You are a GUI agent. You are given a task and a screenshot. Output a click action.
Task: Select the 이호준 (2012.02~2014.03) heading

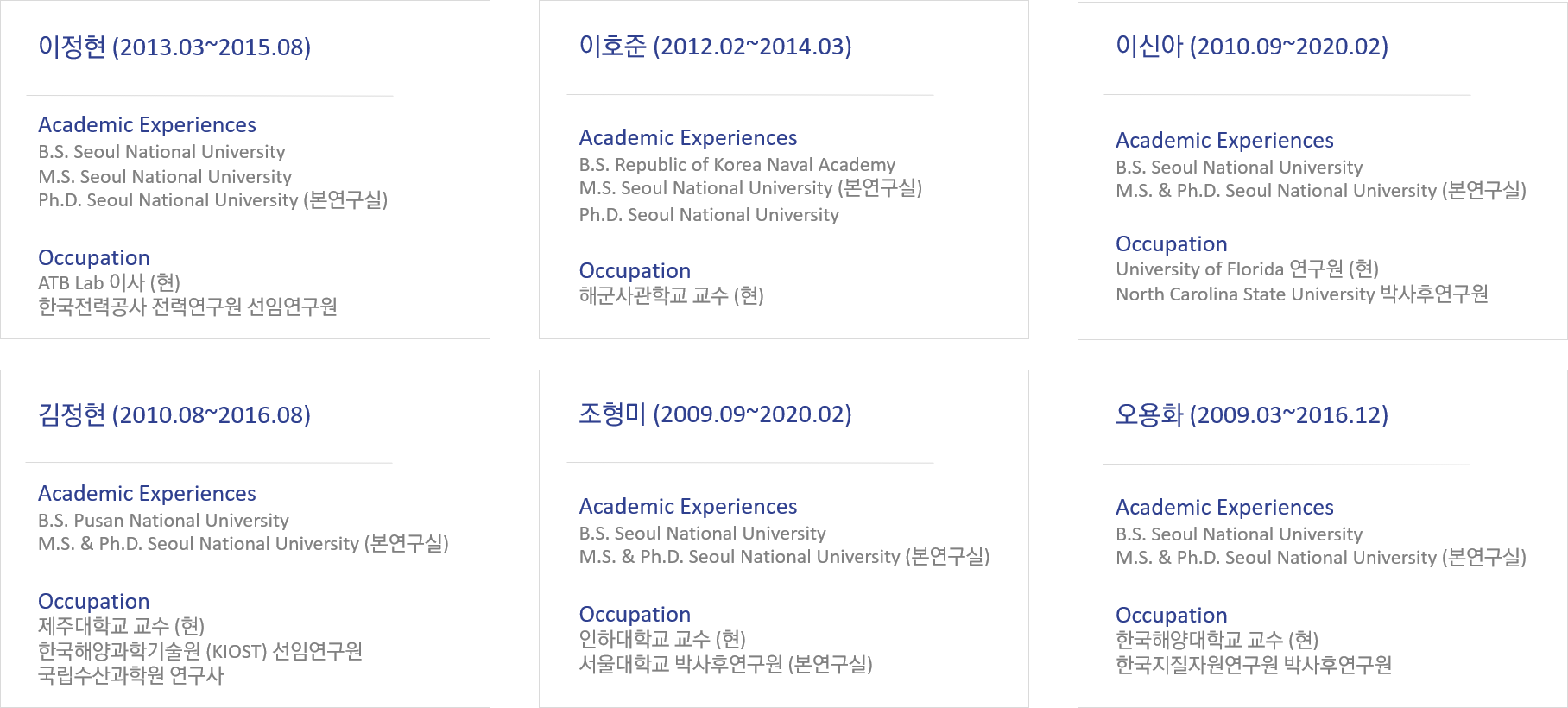[715, 46]
